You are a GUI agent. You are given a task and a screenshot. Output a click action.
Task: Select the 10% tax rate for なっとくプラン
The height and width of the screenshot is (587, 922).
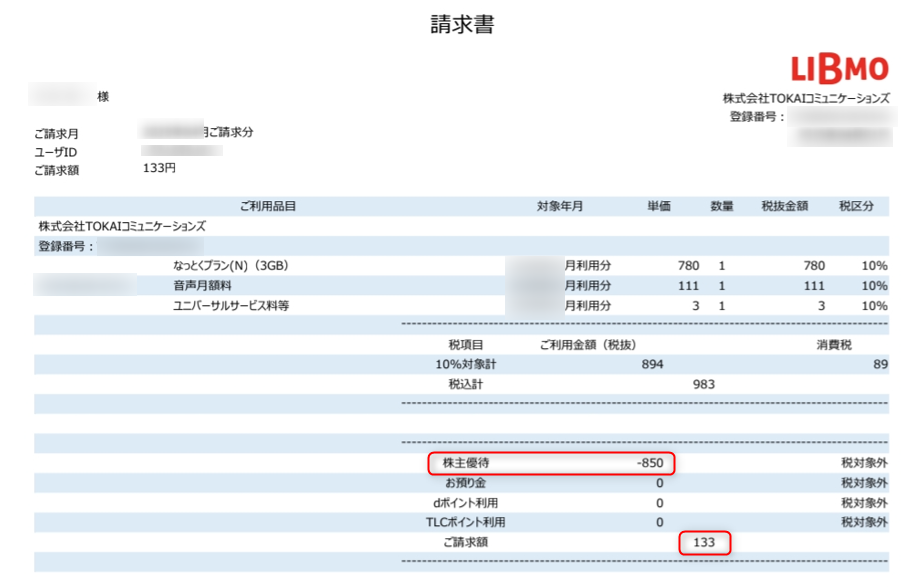click(x=874, y=266)
